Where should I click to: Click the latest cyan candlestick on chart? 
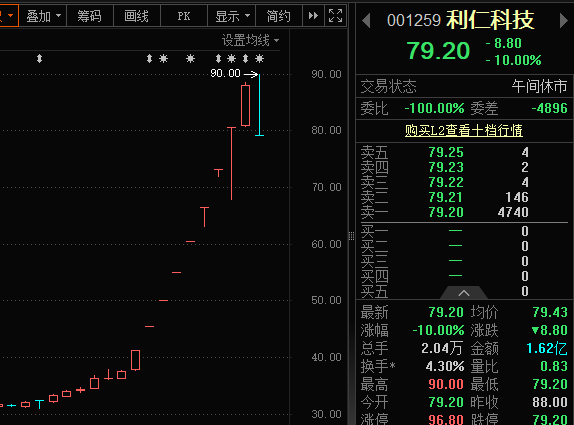pyautogui.click(x=260, y=105)
